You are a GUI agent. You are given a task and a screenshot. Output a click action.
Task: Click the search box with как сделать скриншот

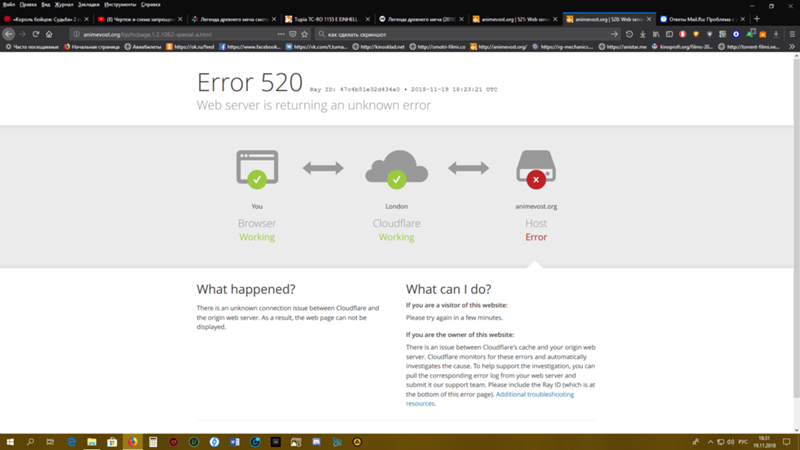[467, 34]
